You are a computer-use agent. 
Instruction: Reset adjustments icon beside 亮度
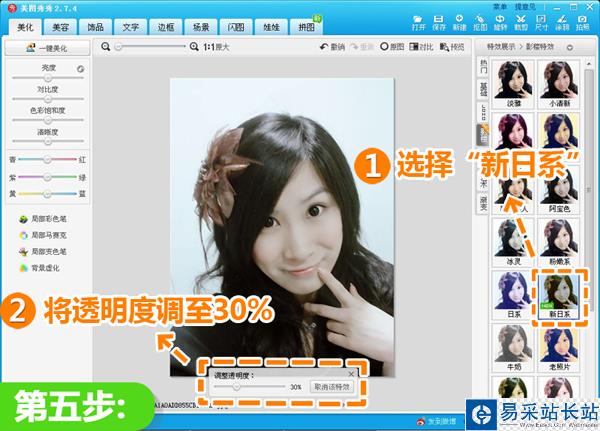(x=80, y=69)
